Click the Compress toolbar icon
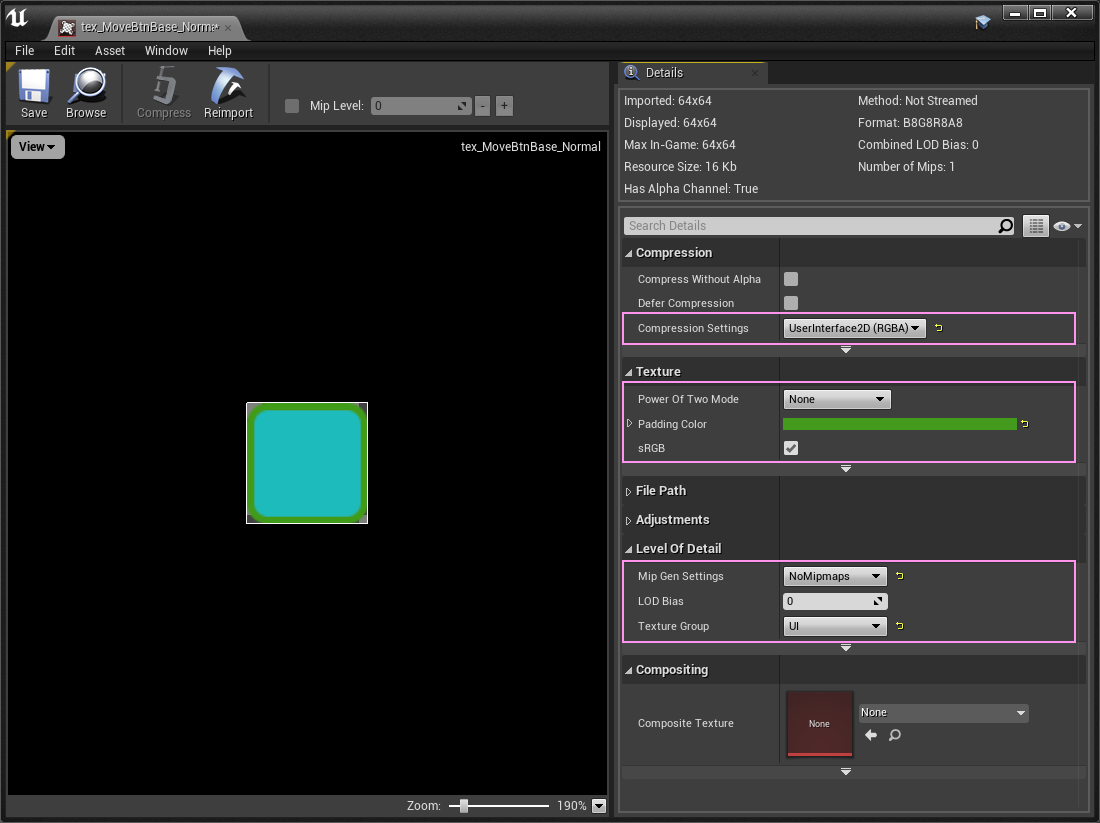The image size is (1100, 823). tap(163, 86)
